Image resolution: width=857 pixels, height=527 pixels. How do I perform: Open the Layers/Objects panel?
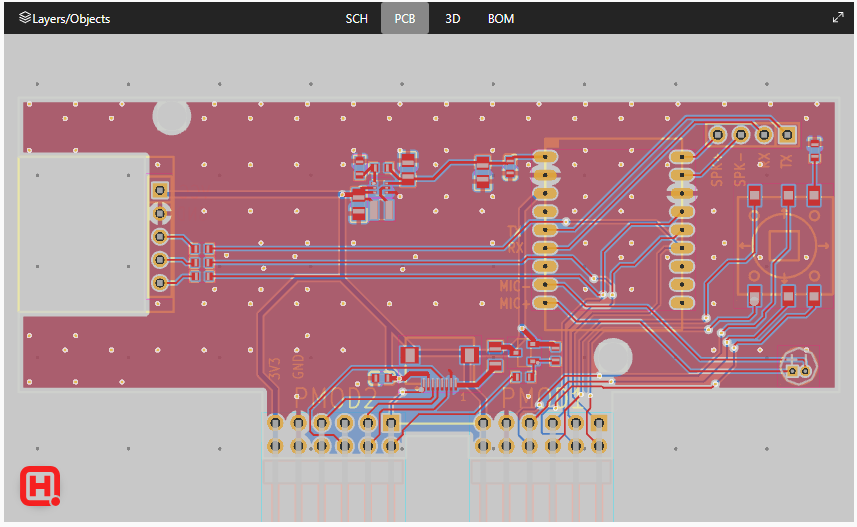64,19
